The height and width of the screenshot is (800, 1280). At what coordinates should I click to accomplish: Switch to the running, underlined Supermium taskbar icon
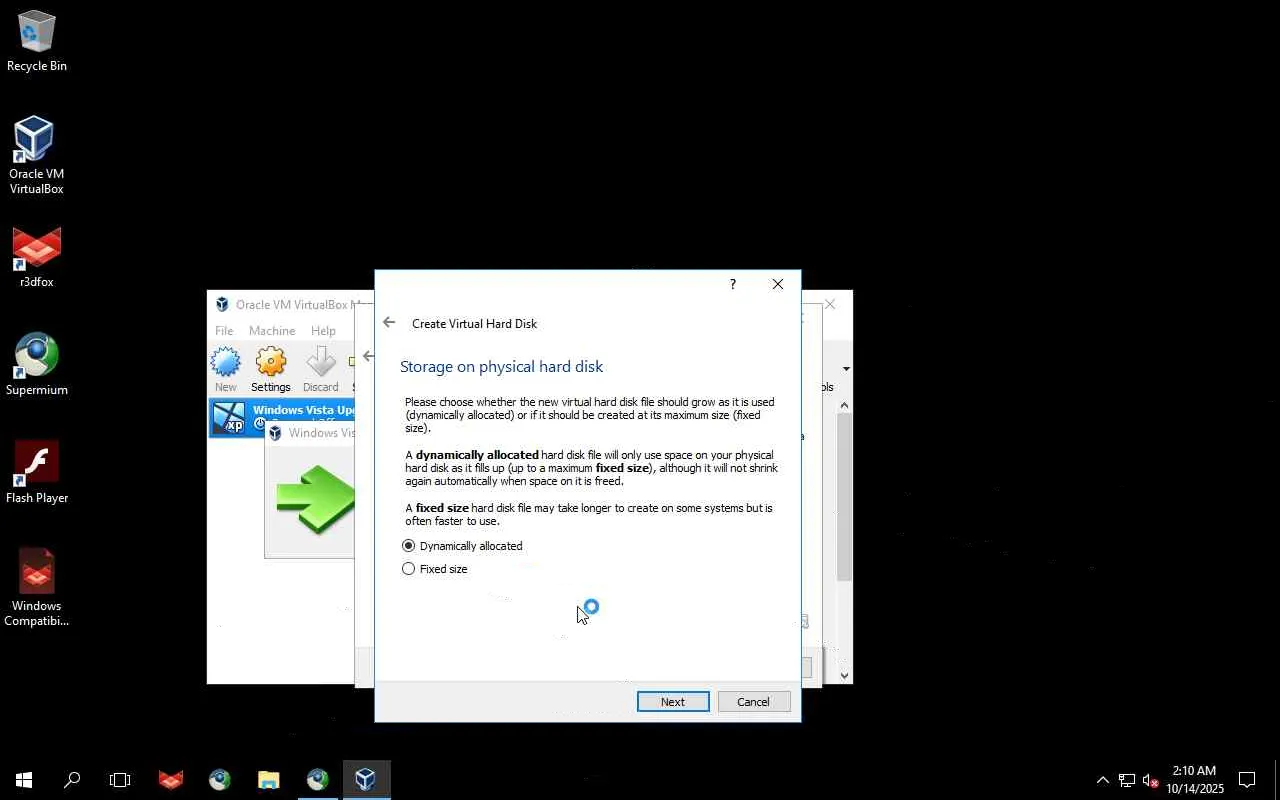pos(318,780)
